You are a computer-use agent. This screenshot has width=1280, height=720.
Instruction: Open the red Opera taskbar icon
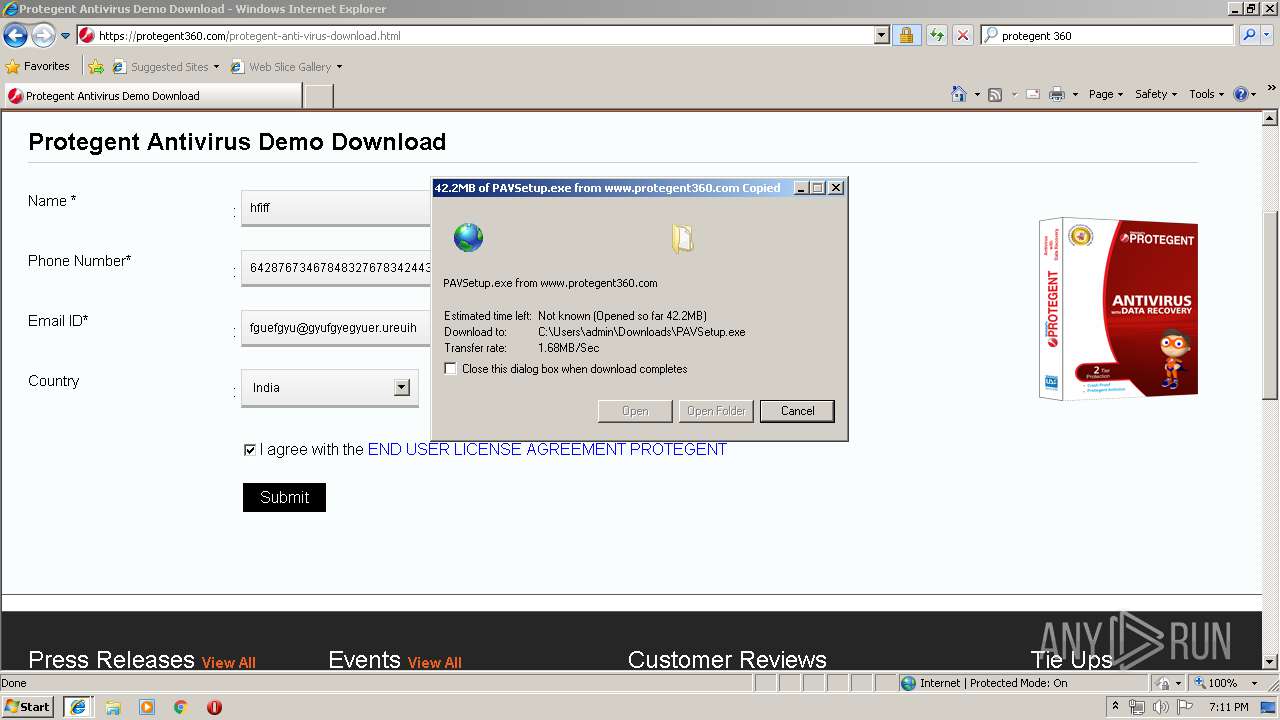pos(214,707)
